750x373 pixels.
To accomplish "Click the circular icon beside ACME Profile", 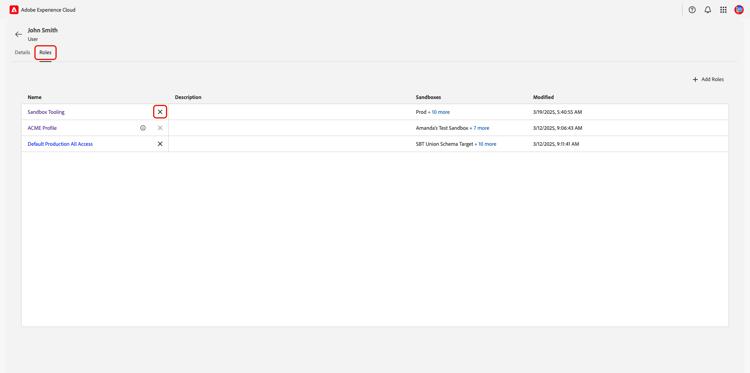I will pos(143,128).
